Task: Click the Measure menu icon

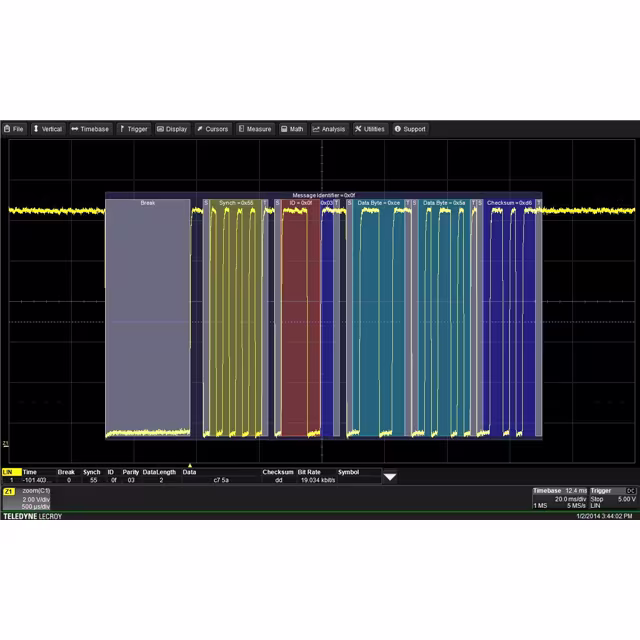Action: pos(241,129)
